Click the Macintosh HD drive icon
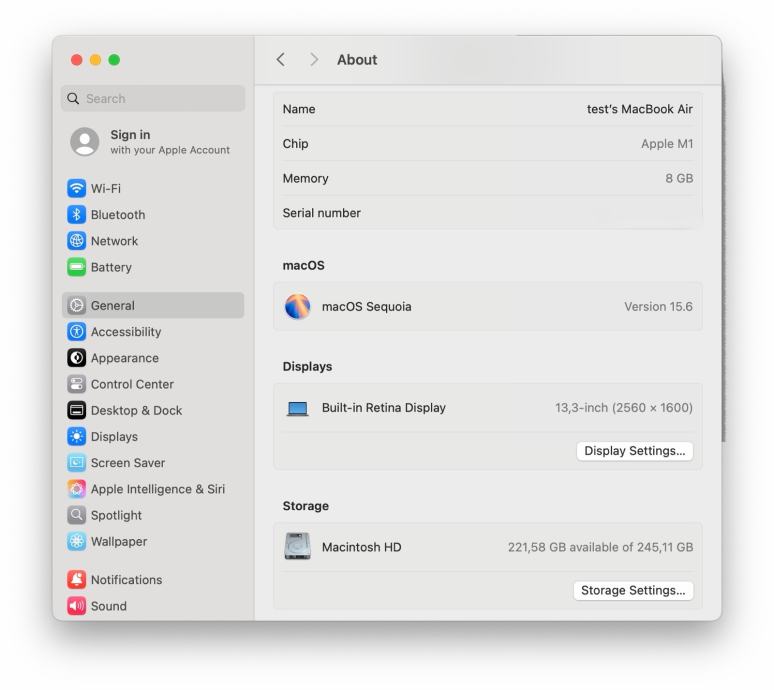 tap(298, 546)
